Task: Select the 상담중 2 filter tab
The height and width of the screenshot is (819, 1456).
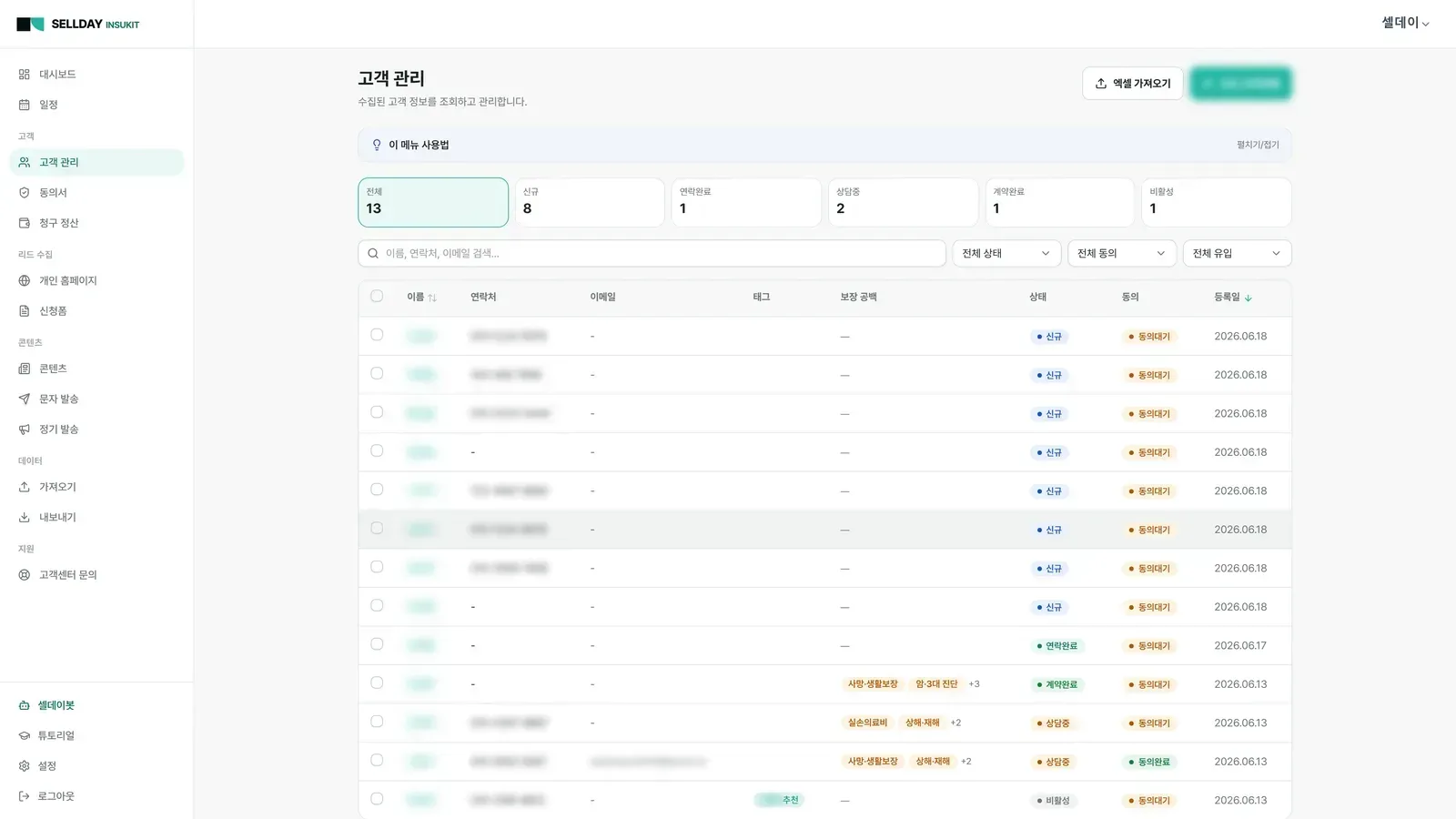Action: pos(903,202)
